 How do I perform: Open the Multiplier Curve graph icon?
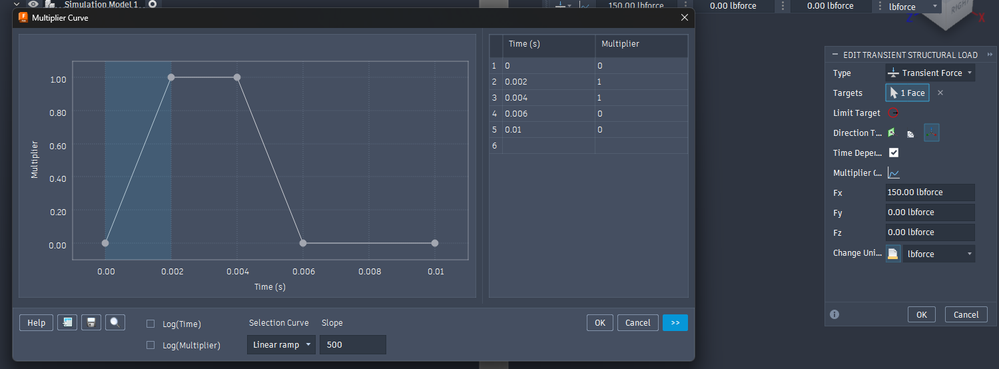[x=894, y=173]
